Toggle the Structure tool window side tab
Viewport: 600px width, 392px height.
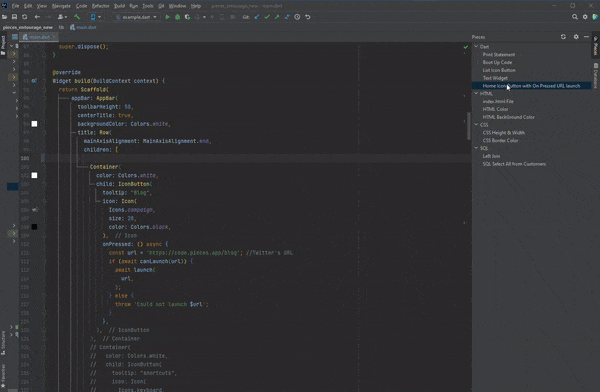point(3,343)
